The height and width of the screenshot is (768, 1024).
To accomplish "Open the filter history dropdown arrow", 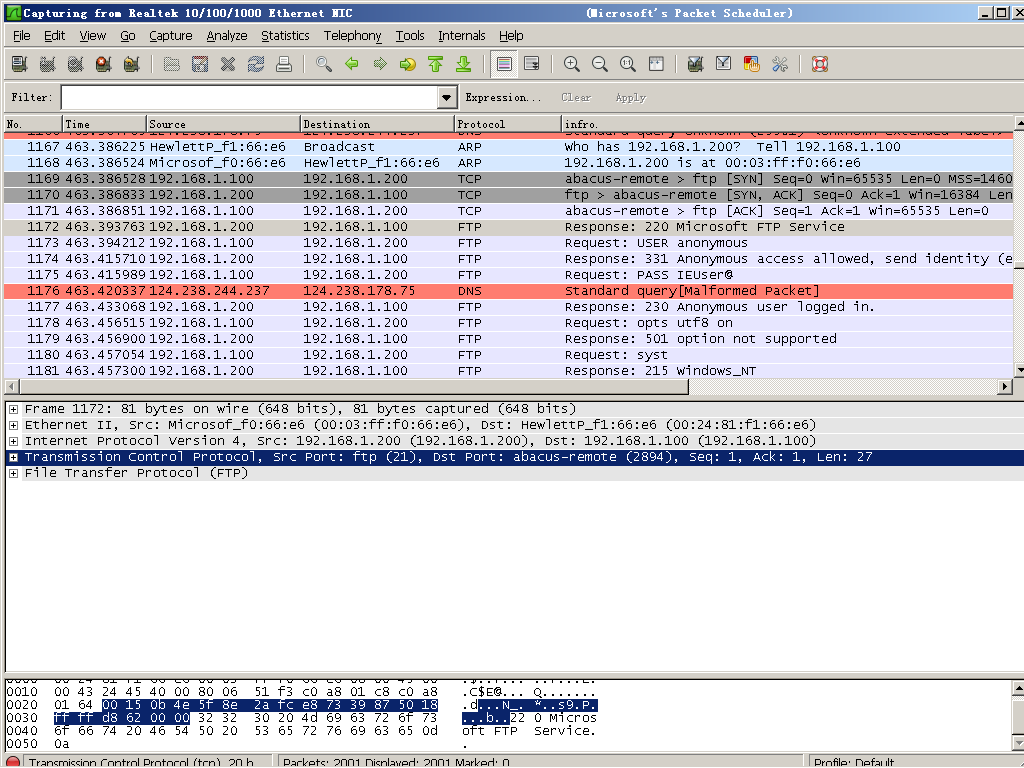I will [447, 97].
